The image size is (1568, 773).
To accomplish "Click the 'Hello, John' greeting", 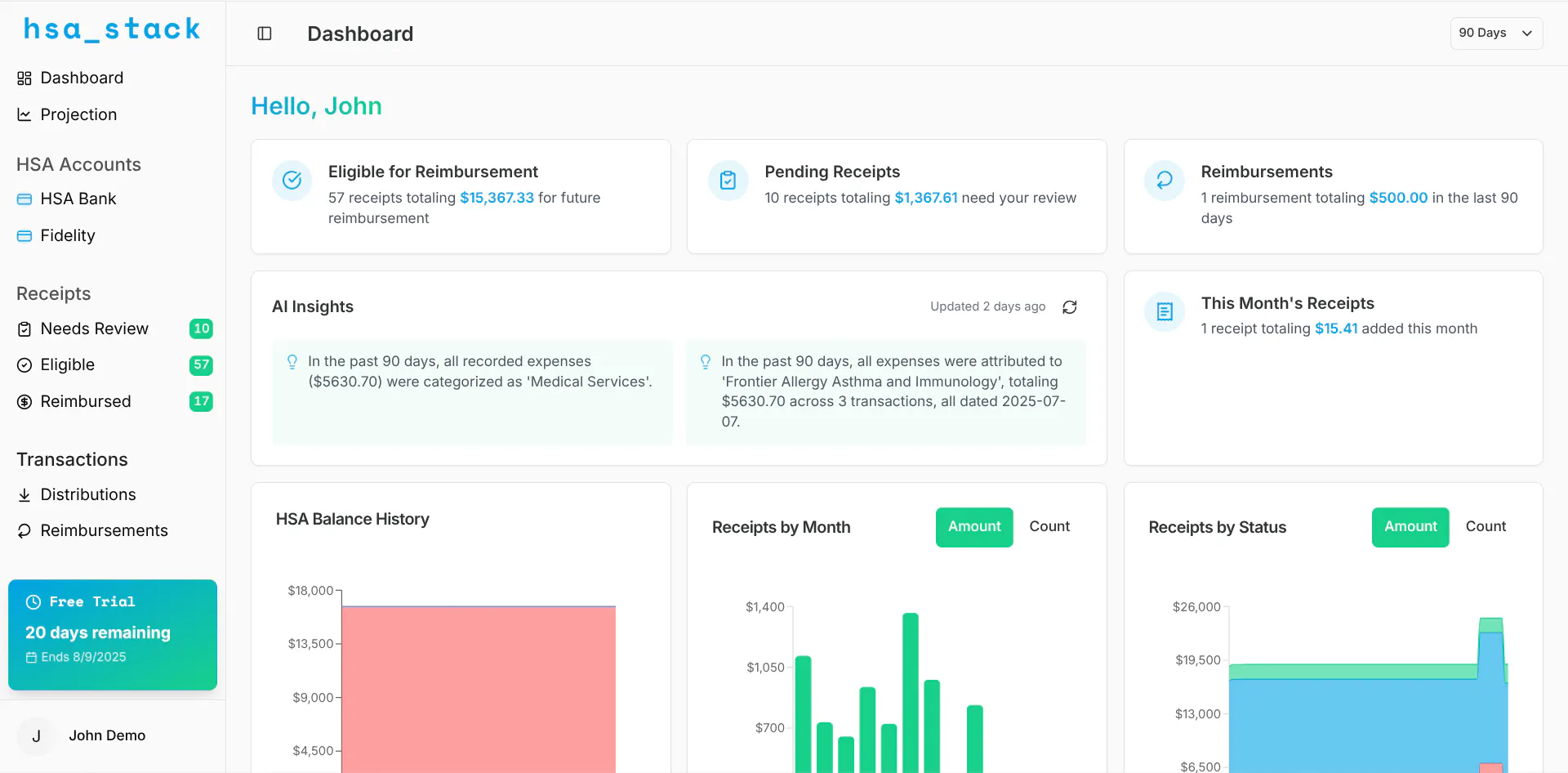I will [316, 106].
